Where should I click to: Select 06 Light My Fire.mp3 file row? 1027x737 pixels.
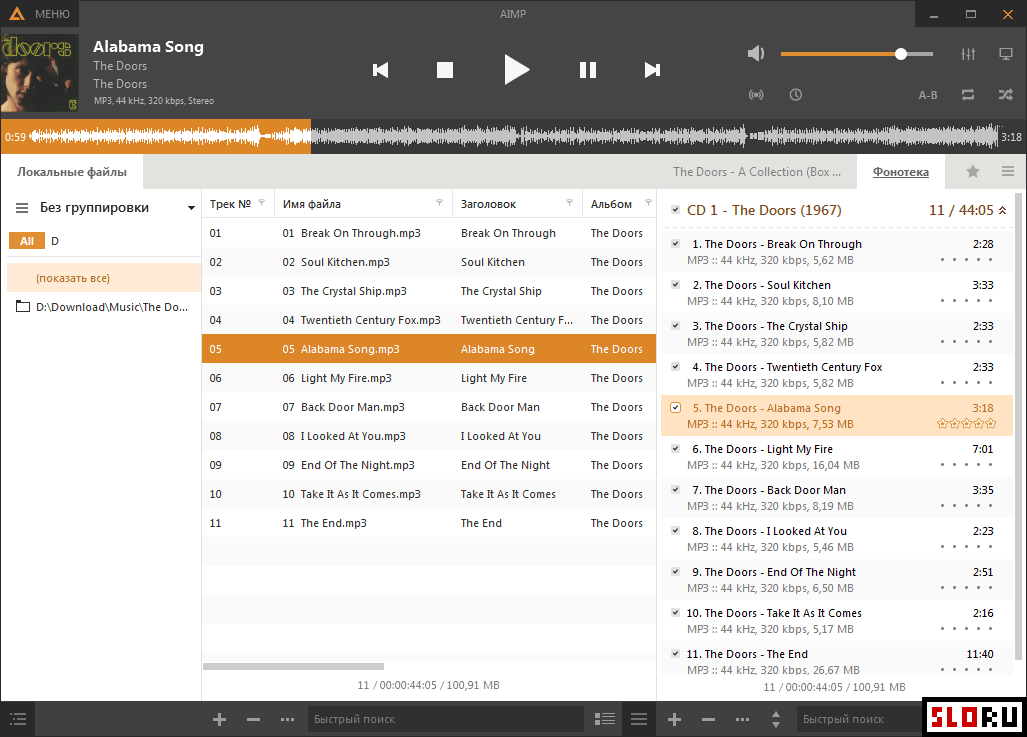pyautogui.click(x=428, y=378)
